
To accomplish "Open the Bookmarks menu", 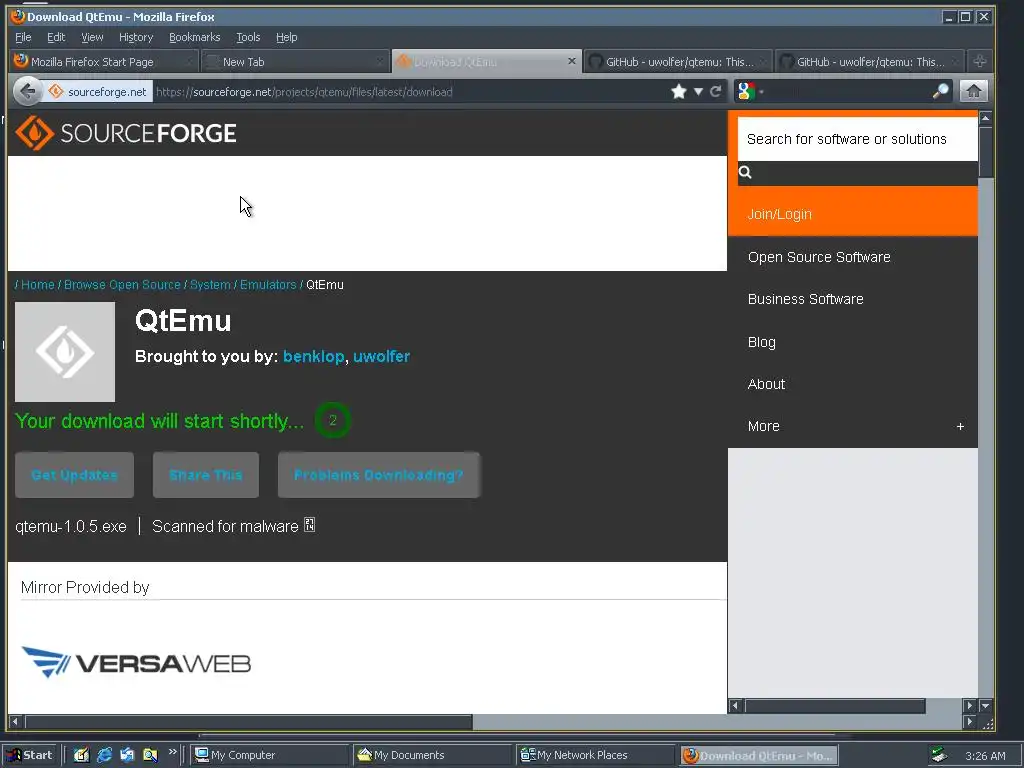I will [x=195, y=37].
